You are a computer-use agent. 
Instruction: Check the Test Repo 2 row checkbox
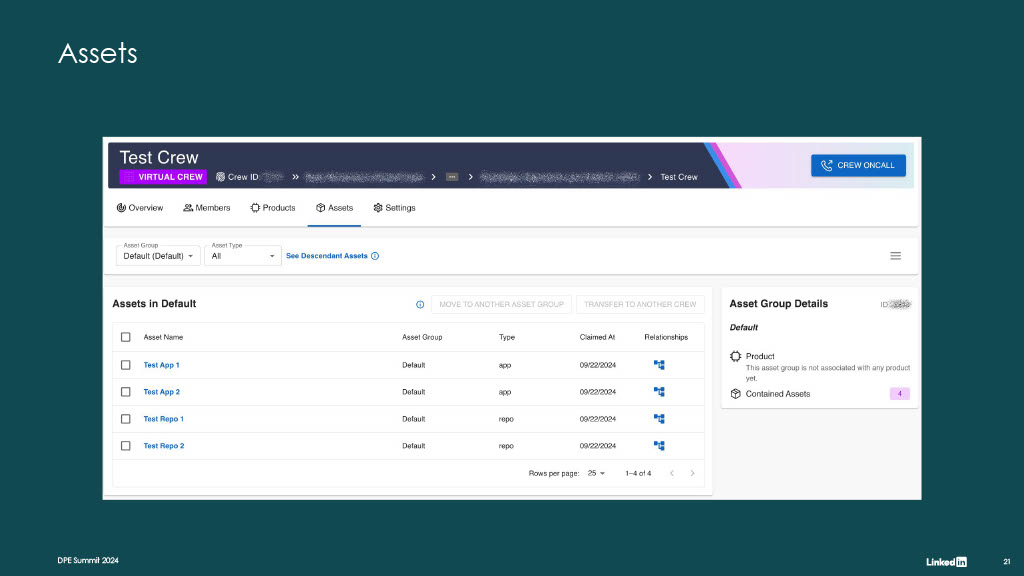coord(125,445)
